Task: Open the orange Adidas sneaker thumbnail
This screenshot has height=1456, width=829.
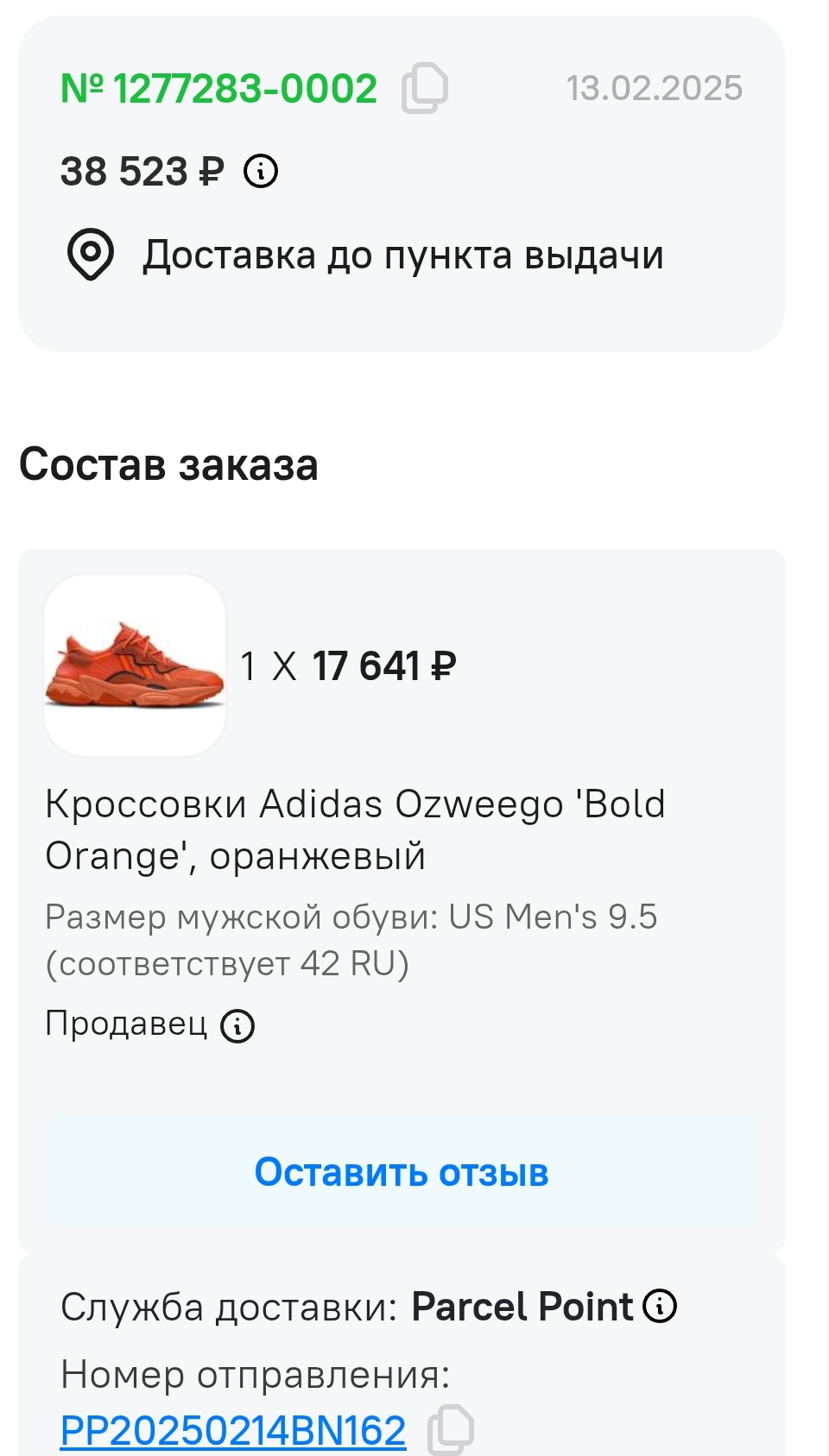Action: [x=135, y=665]
